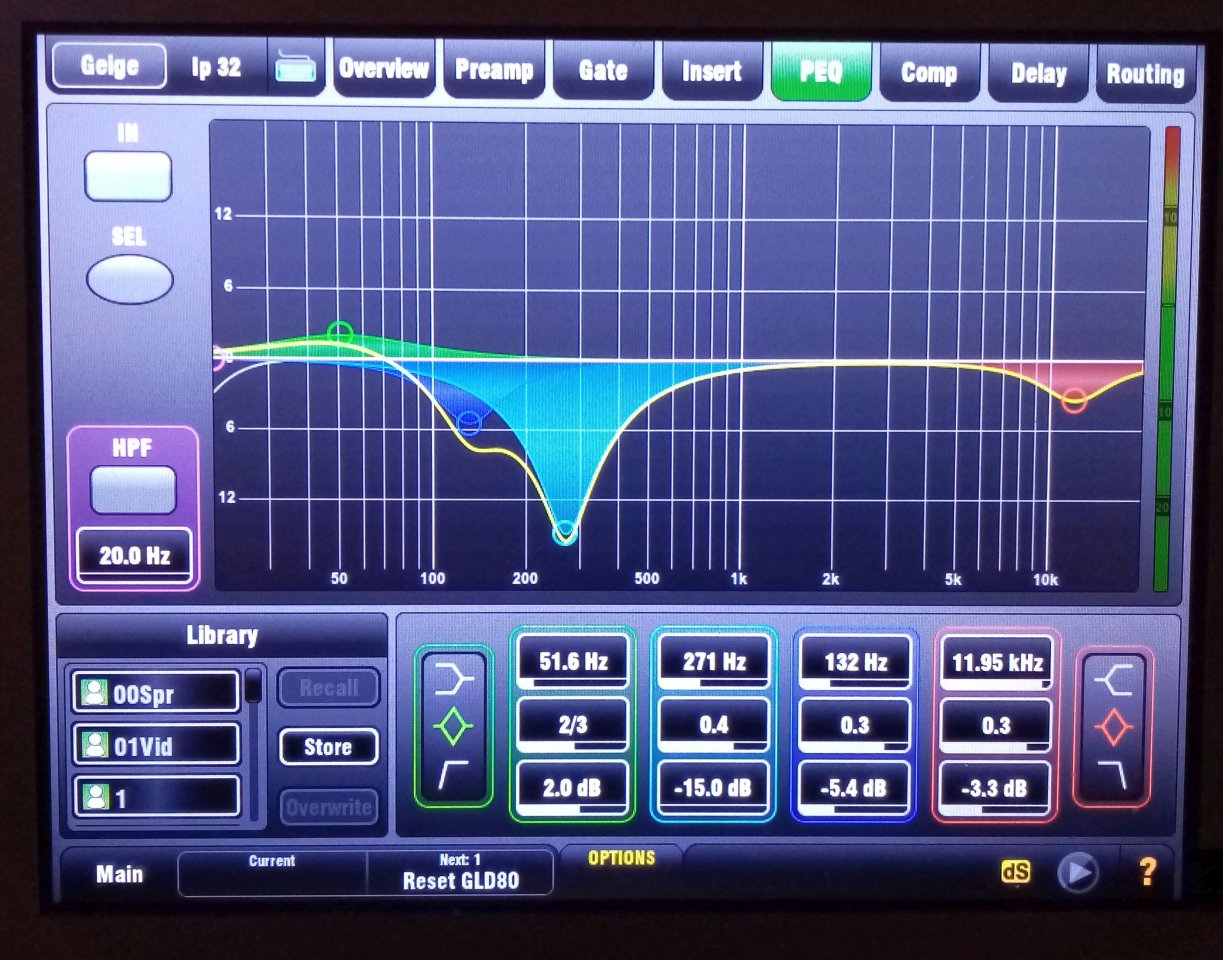Screen dimensions: 1223x960
Task: Select the 2.0 dB gain field
Action: coord(573,788)
